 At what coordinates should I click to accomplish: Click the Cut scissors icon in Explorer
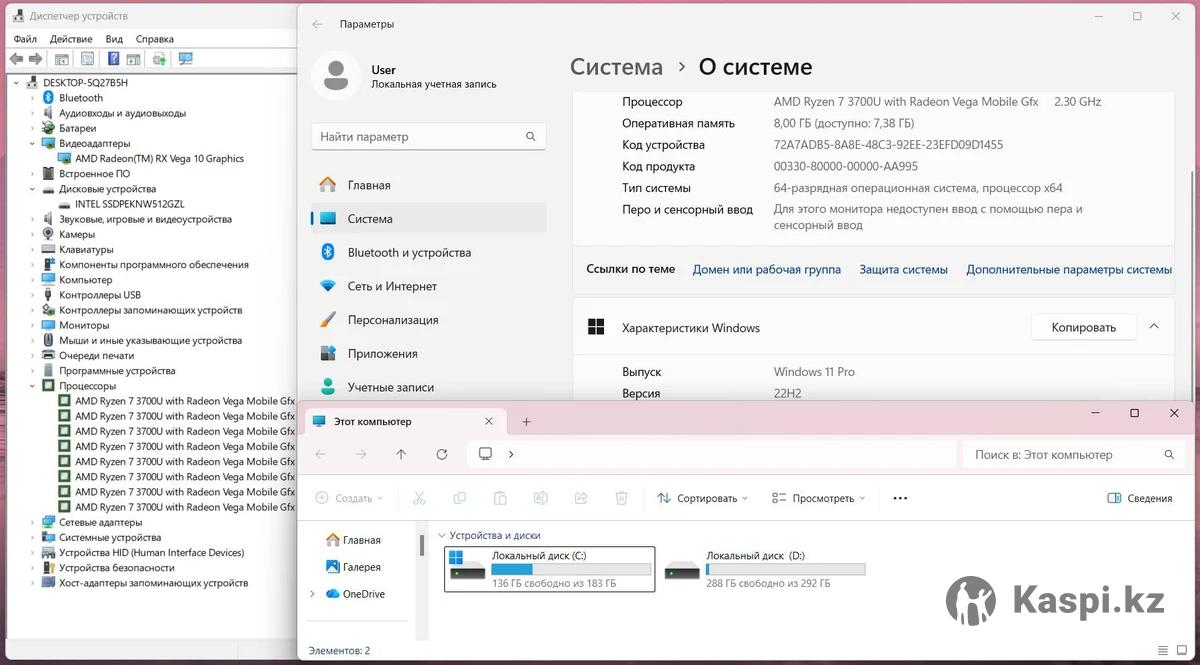tap(419, 498)
